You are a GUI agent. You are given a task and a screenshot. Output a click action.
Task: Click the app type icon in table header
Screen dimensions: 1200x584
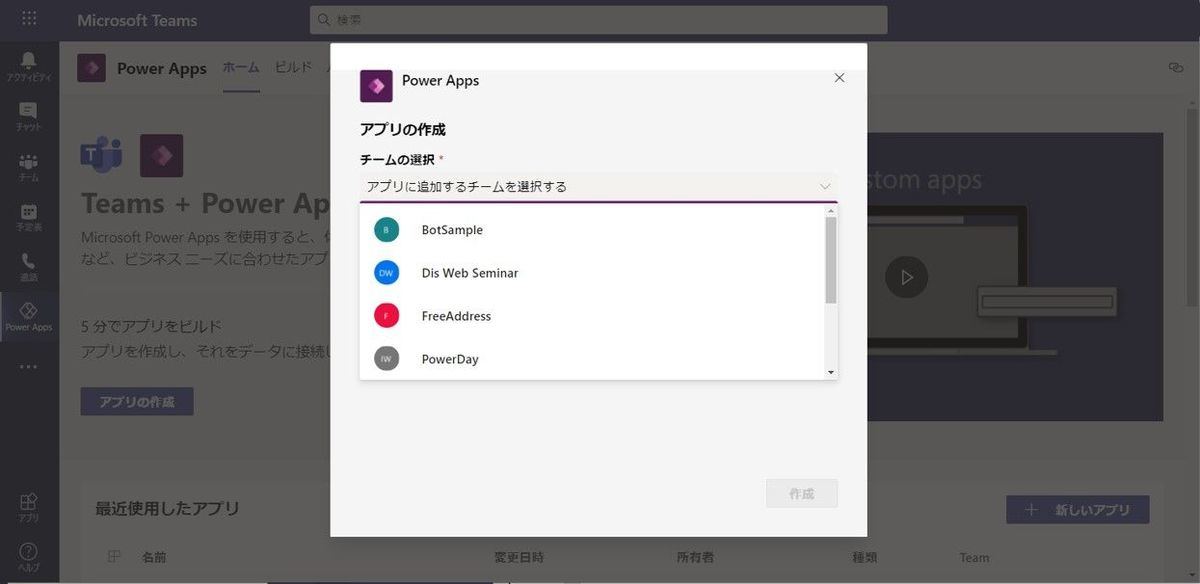click(x=113, y=557)
